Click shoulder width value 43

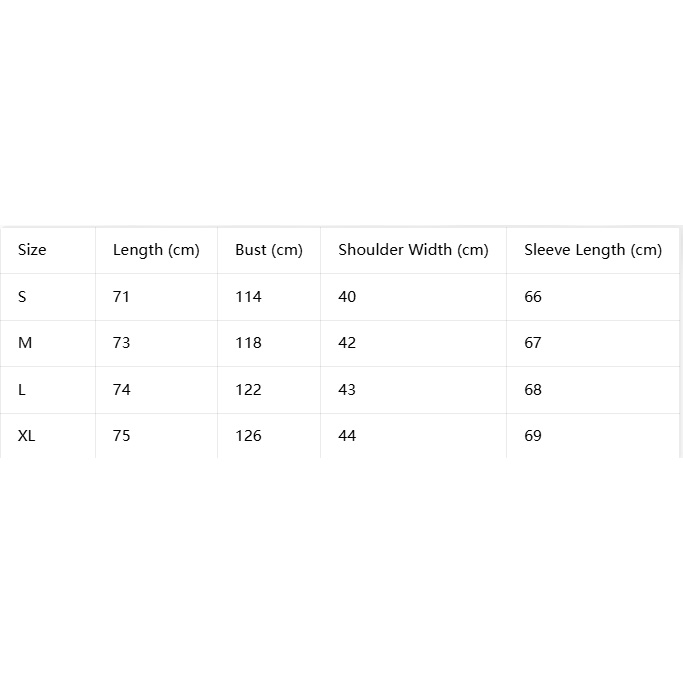pyautogui.click(x=347, y=389)
